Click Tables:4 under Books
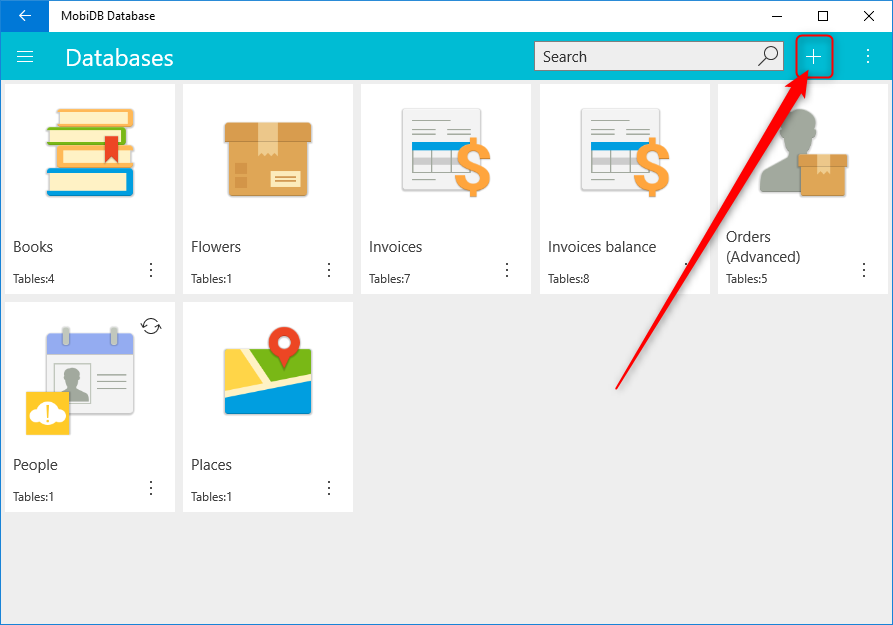The width and height of the screenshot is (893, 625). 34,279
